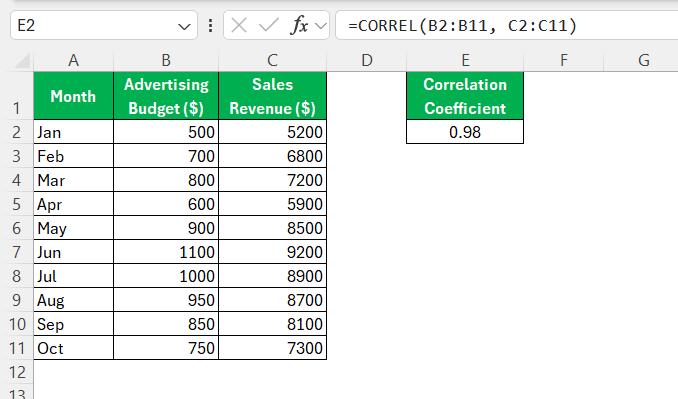Click revenue cell with value 8900

(272, 276)
